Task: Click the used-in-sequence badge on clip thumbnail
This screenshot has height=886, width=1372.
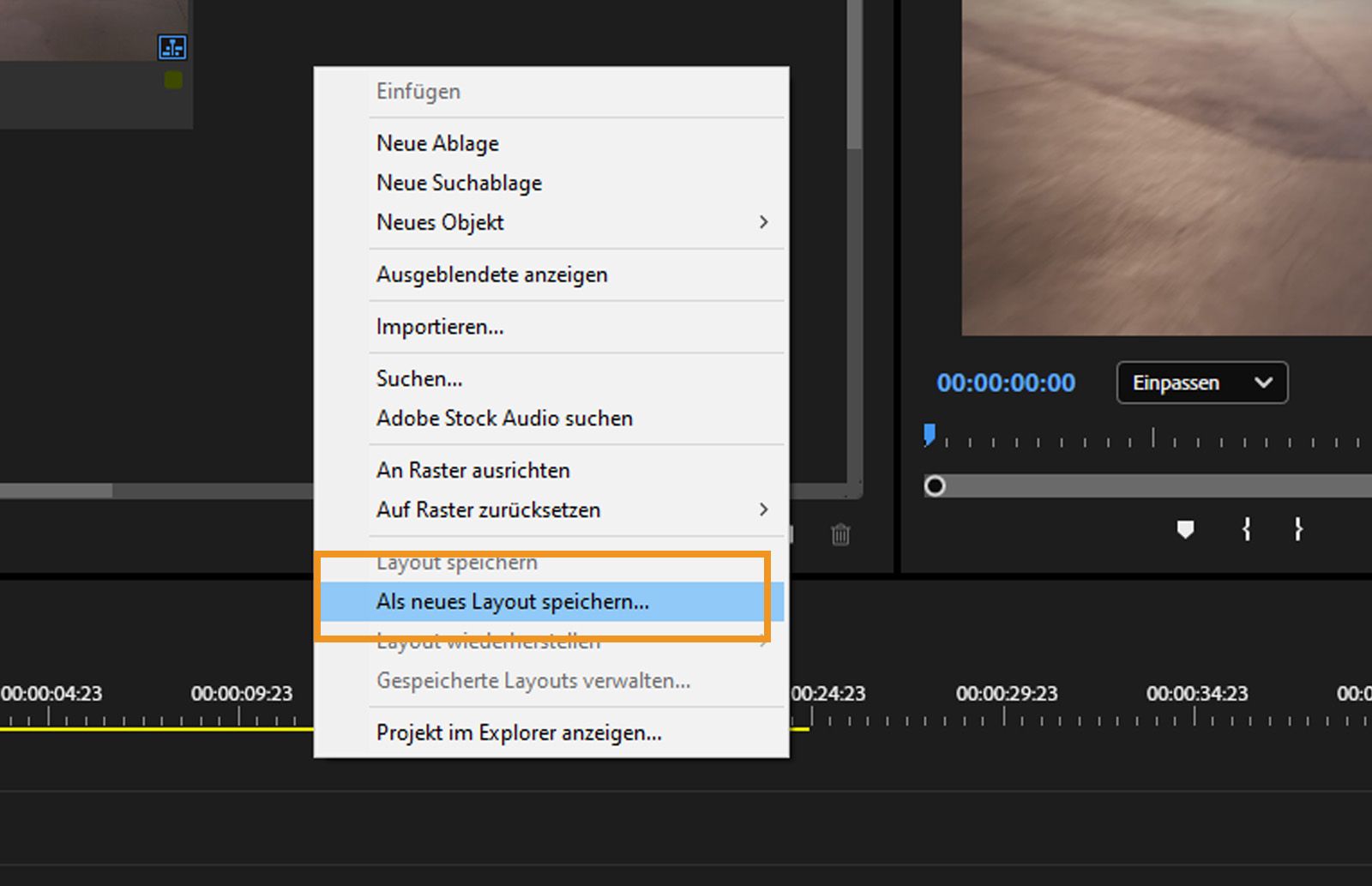Action: (171, 48)
